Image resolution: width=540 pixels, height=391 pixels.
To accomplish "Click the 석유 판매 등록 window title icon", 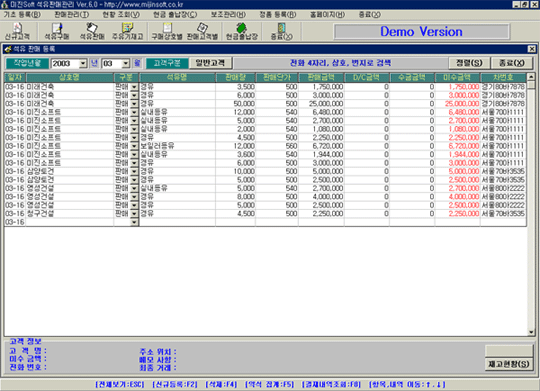I will (8, 49).
